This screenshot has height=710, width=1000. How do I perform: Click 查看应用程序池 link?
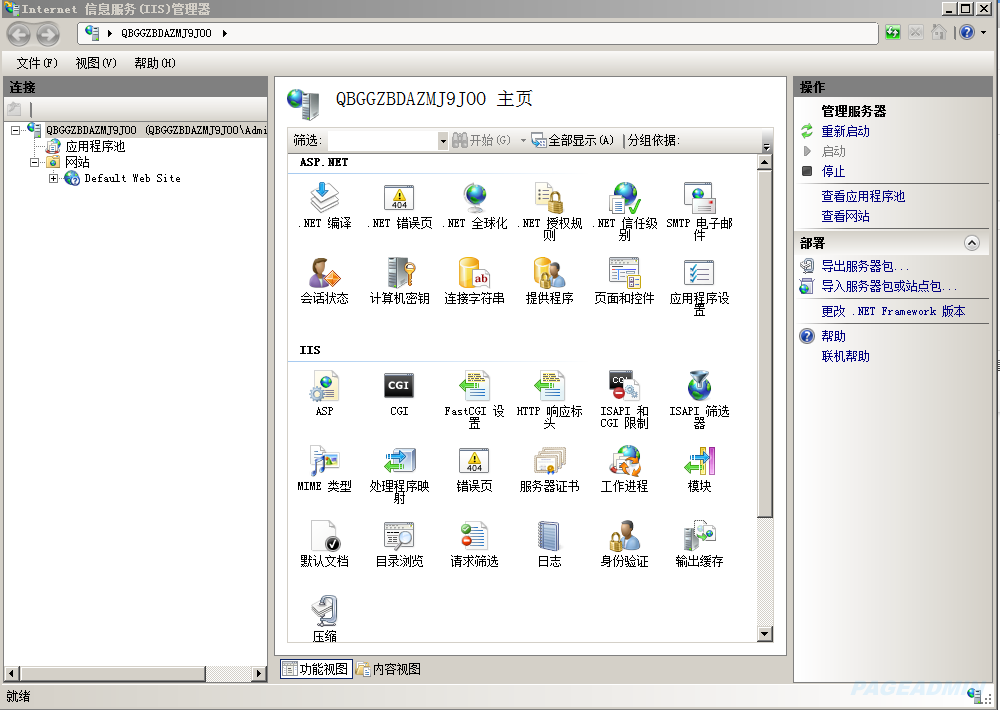tap(862, 196)
